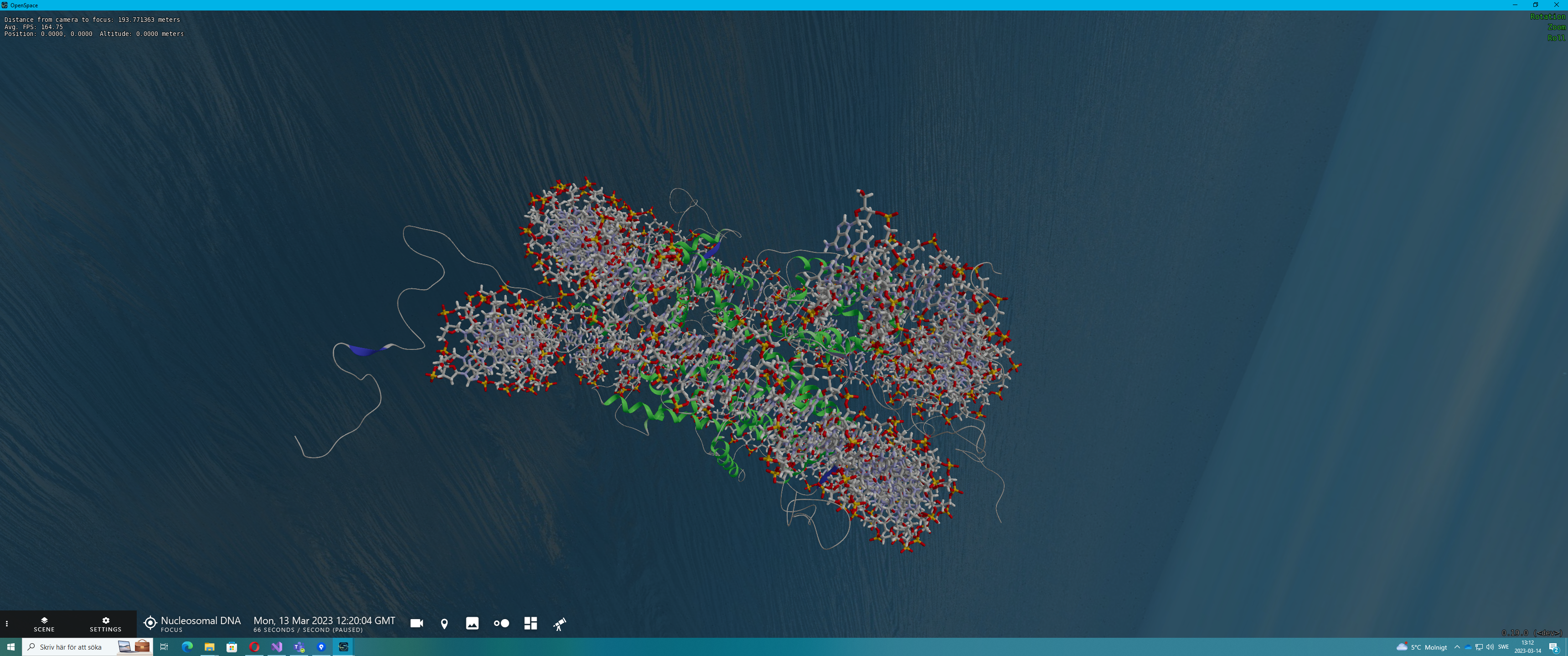This screenshot has width=1568, height=656.
Task: Click the Rotation friction indicator text
Action: [x=1547, y=16]
